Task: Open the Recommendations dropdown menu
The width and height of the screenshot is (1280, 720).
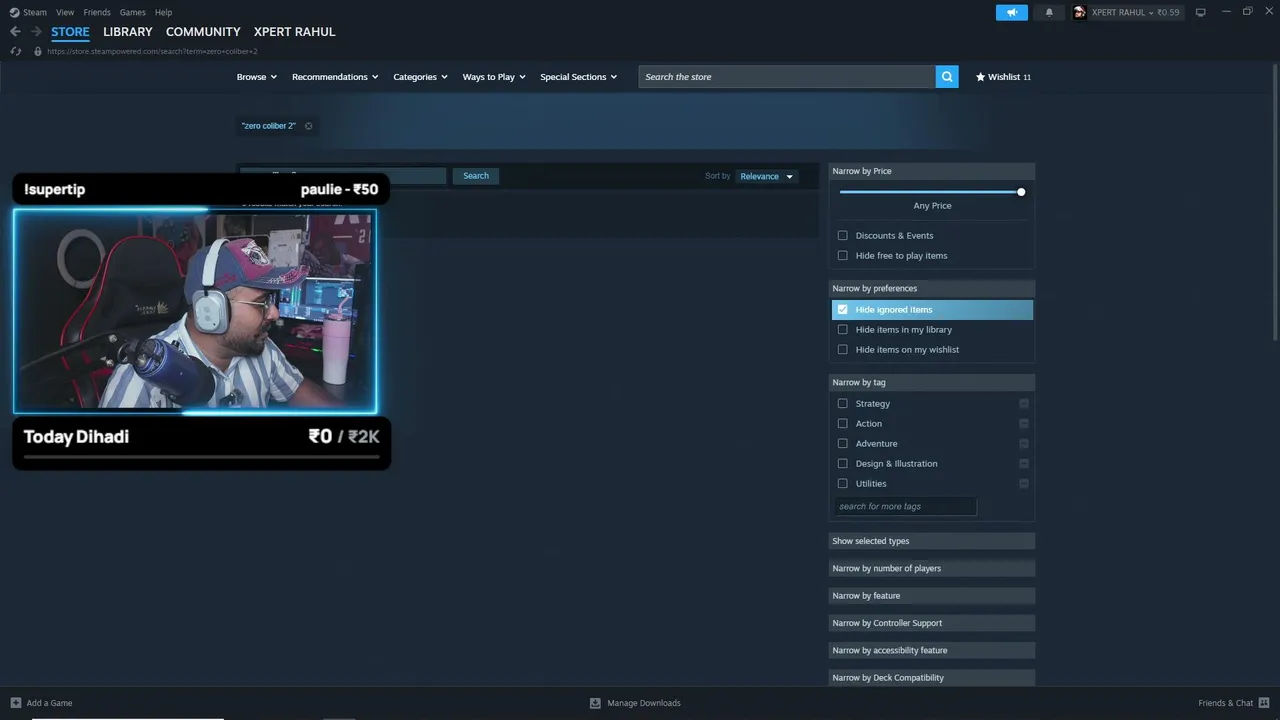Action: coord(335,77)
